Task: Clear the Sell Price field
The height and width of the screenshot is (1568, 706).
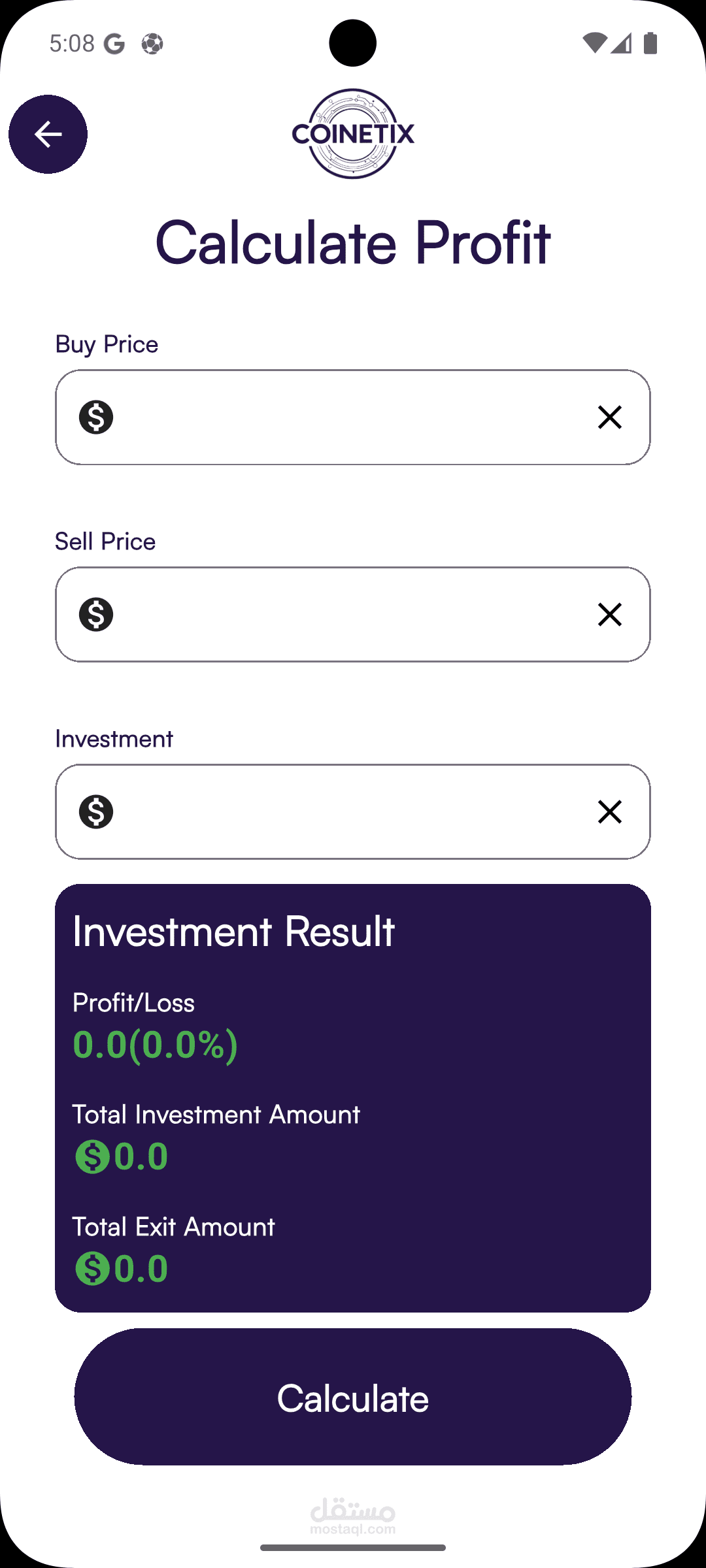Action: coord(609,614)
